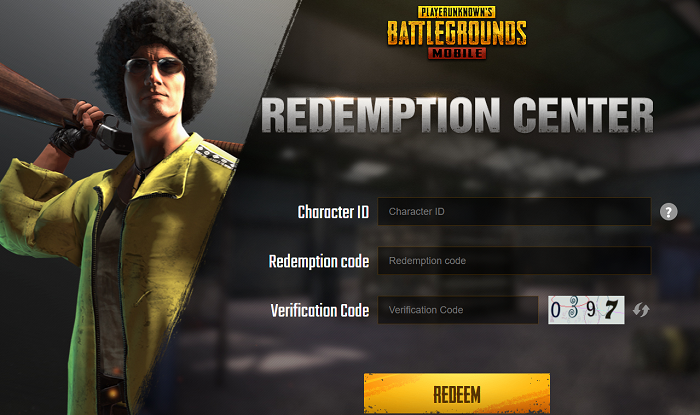Click the yellow REDEEM button
The image size is (700, 415).
pyautogui.click(x=457, y=394)
